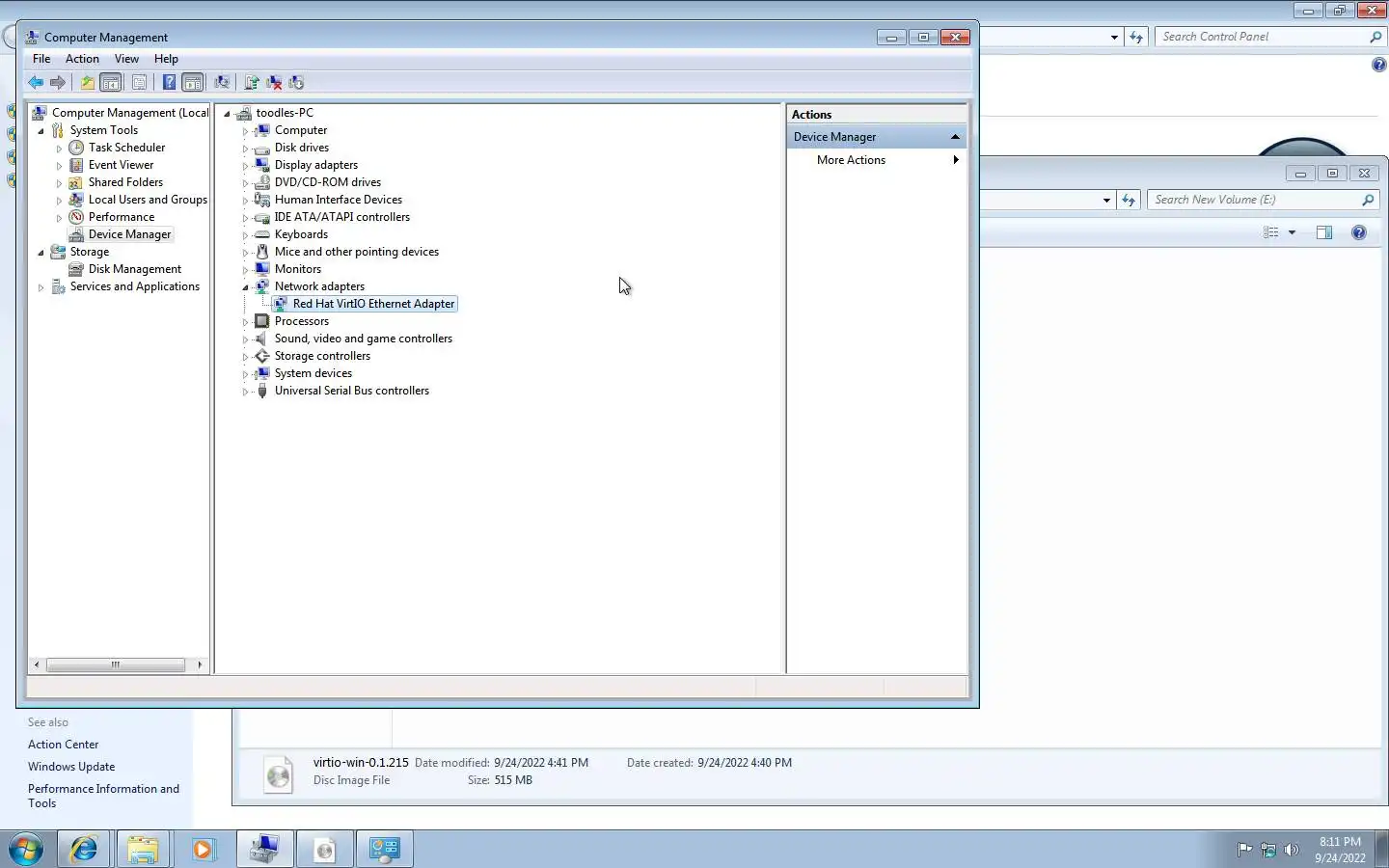Select Device Manager in the console tree
The image size is (1389, 868).
coord(129,234)
